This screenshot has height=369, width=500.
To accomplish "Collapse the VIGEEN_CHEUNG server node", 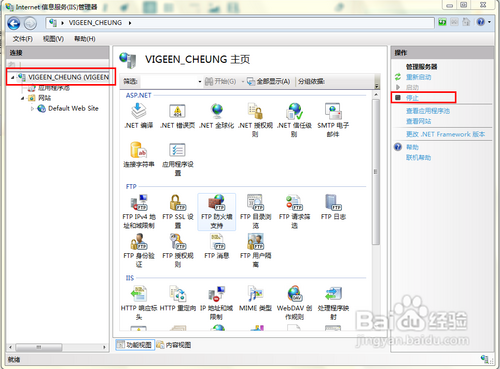I will coord(13,77).
